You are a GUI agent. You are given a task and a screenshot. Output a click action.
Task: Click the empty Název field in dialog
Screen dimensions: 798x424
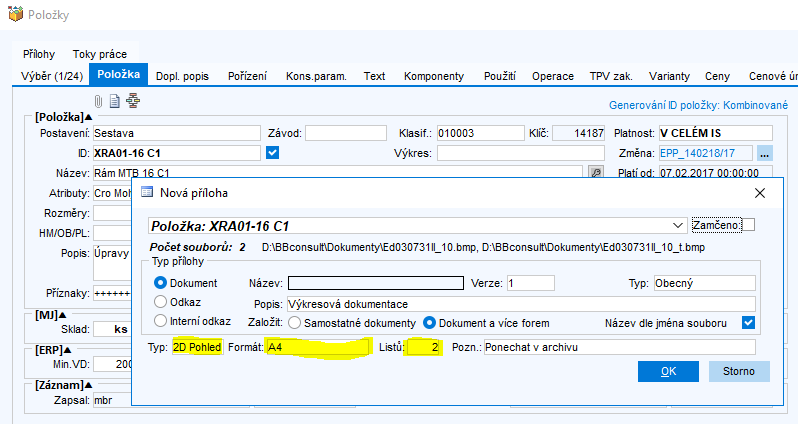tap(376, 283)
